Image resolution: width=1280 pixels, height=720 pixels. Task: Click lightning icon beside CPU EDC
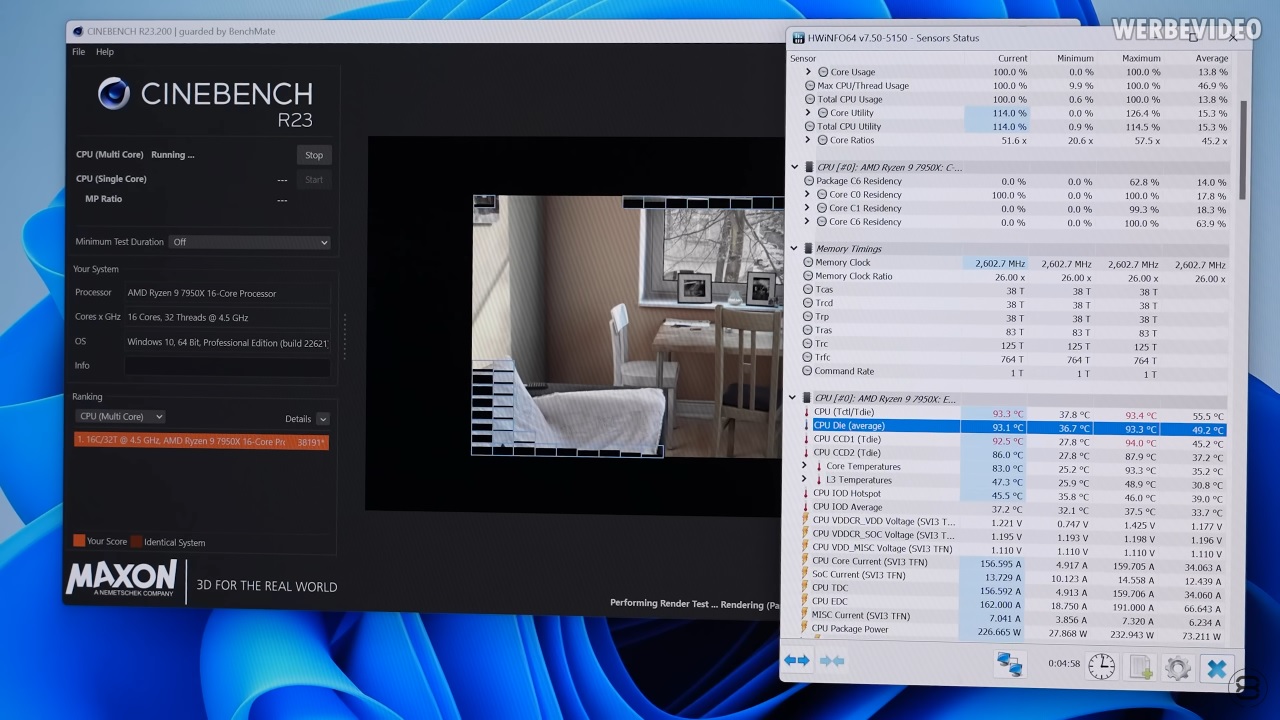806,601
